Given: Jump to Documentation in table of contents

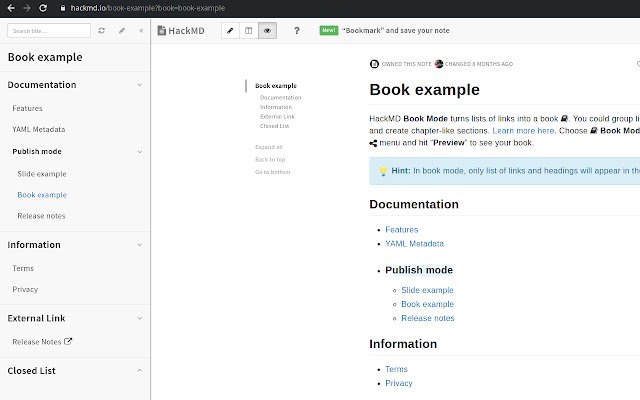Looking at the screenshot, I should [280, 98].
